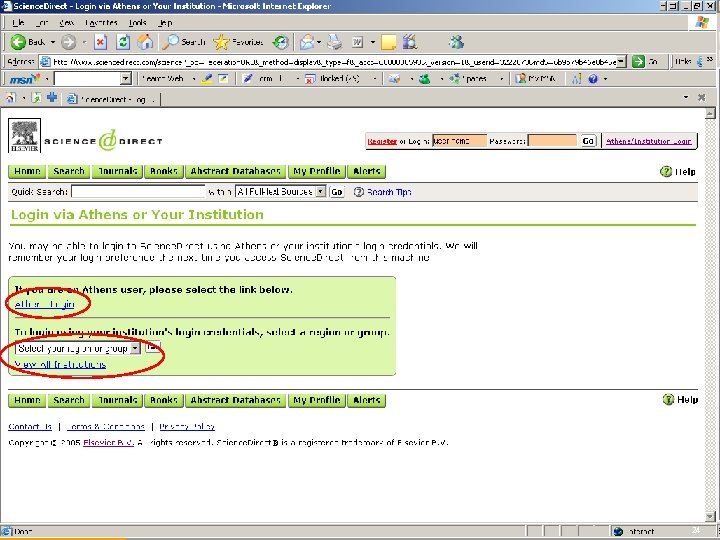Viewport: 720px width, 540px height.
Task: Print the page with the printer icon
Action: pyautogui.click(x=335, y=42)
